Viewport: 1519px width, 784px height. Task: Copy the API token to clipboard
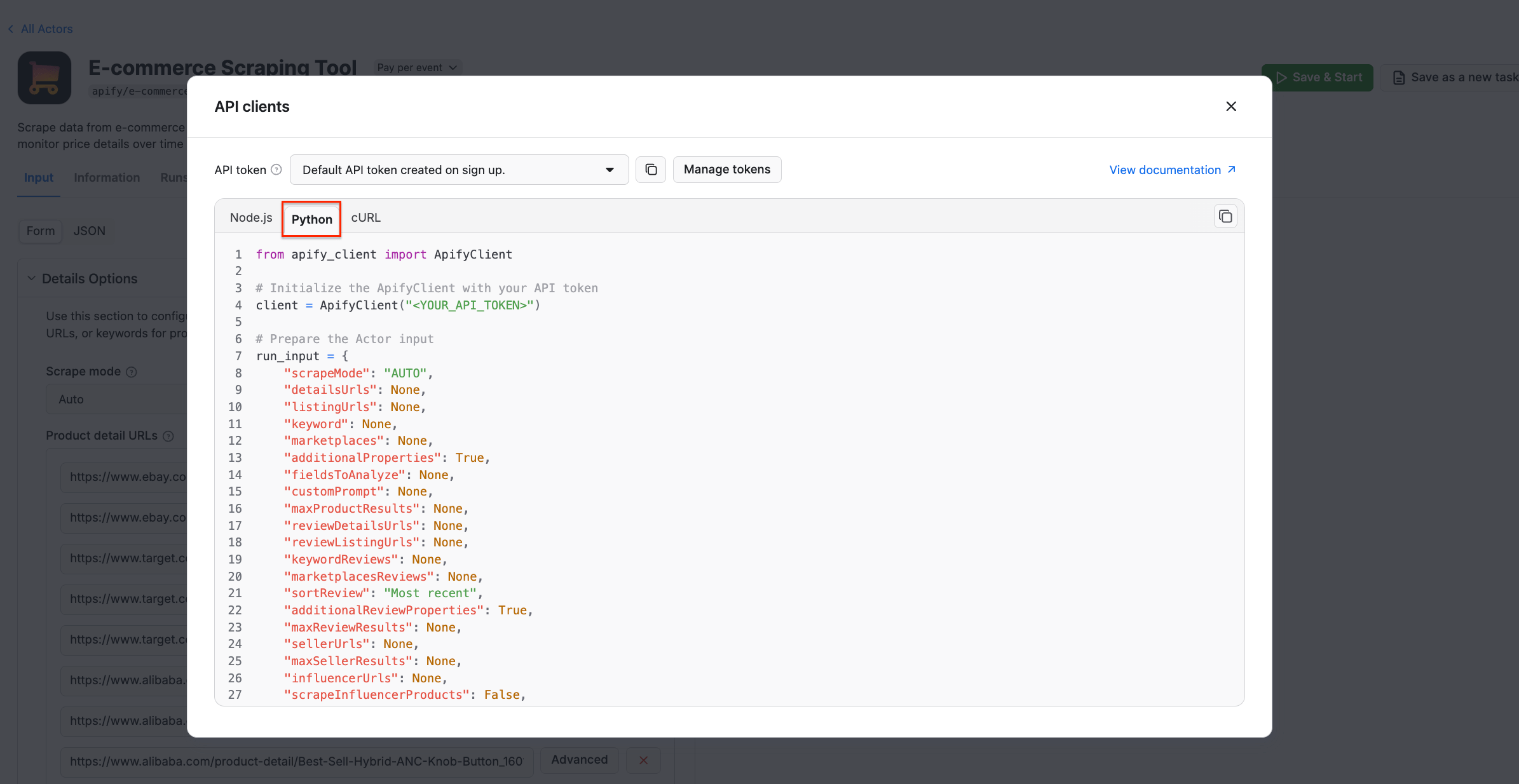(x=651, y=170)
